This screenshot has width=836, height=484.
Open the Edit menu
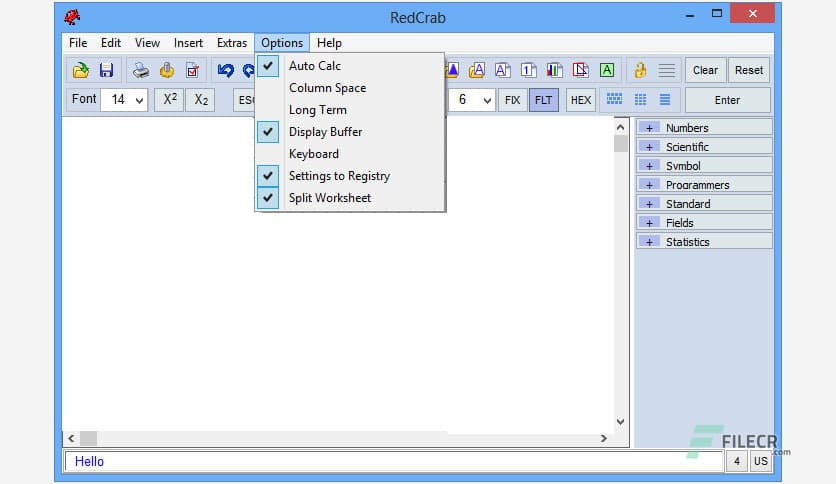pos(111,43)
